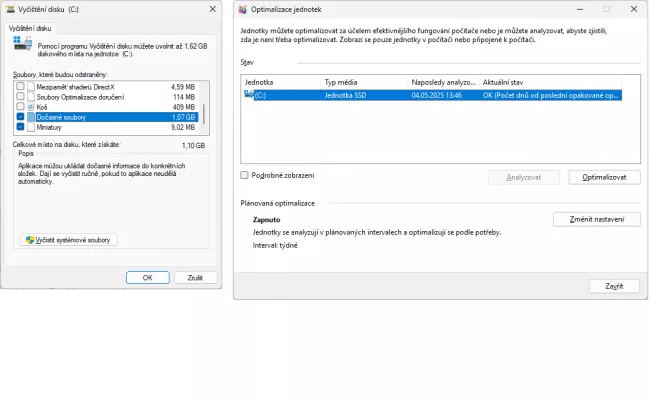Click Vyčistit systémové soubory button

coord(68,240)
